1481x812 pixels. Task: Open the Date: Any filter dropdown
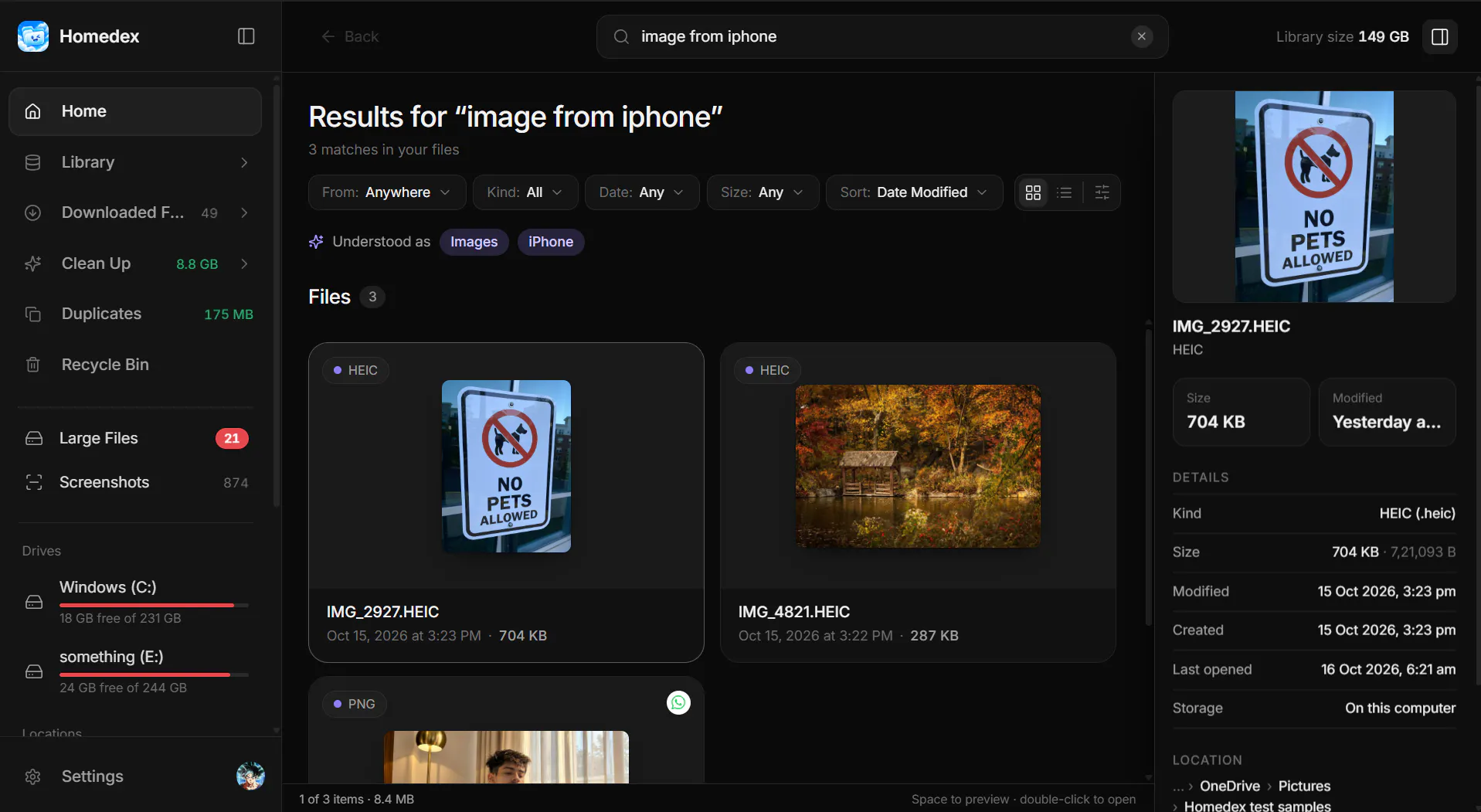642,192
